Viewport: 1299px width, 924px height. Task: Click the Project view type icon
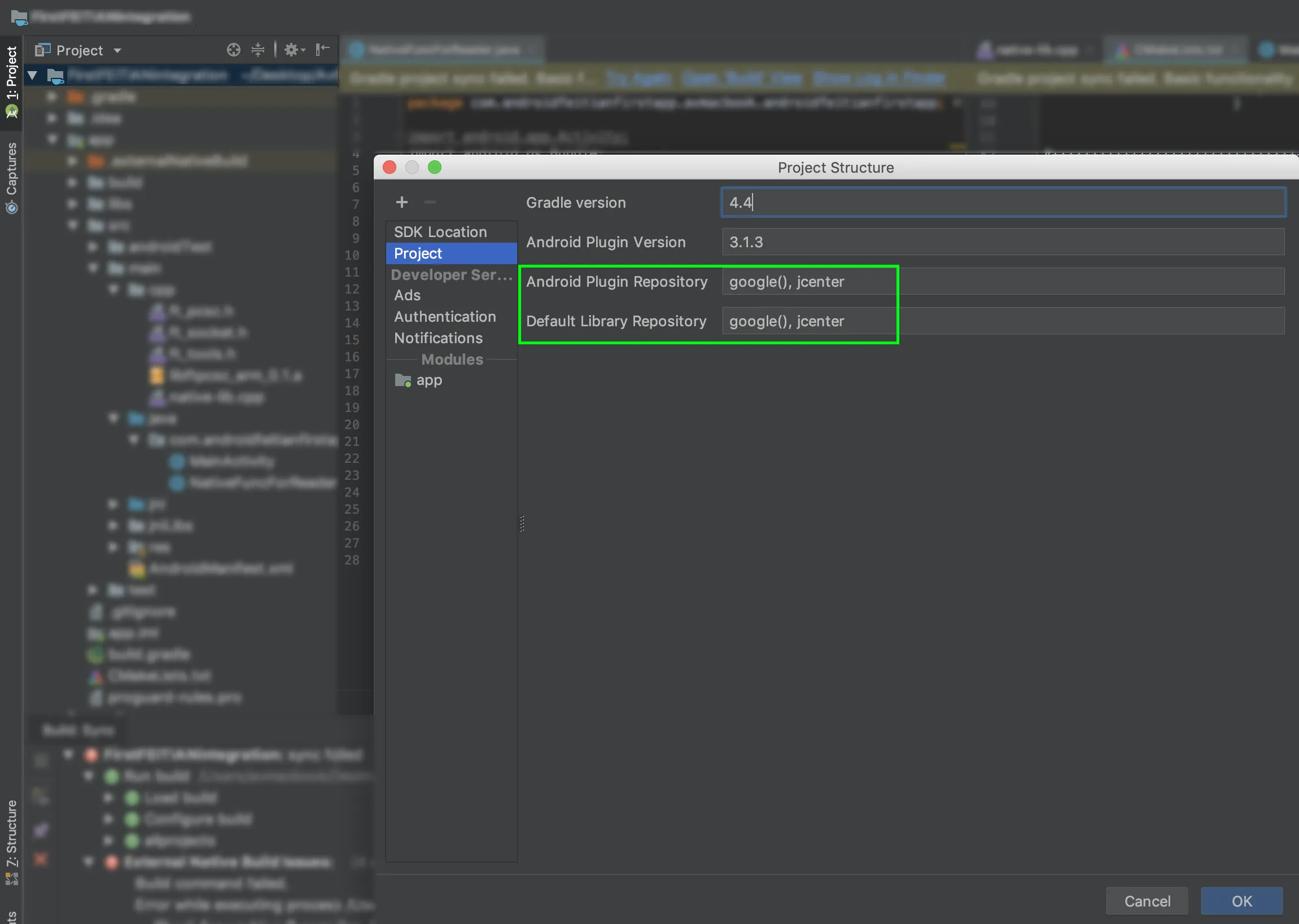coord(43,50)
